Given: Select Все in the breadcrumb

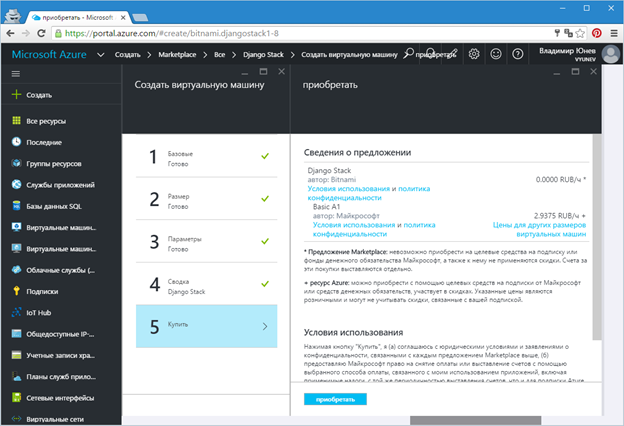Looking at the screenshot, I should tap(219, 55).
